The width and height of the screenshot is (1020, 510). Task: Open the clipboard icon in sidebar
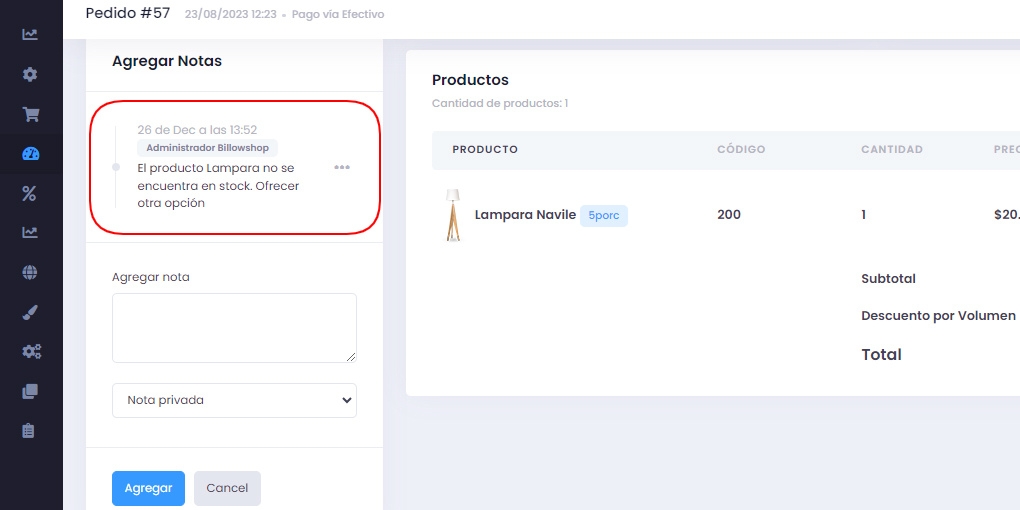(x=30, y=431)
